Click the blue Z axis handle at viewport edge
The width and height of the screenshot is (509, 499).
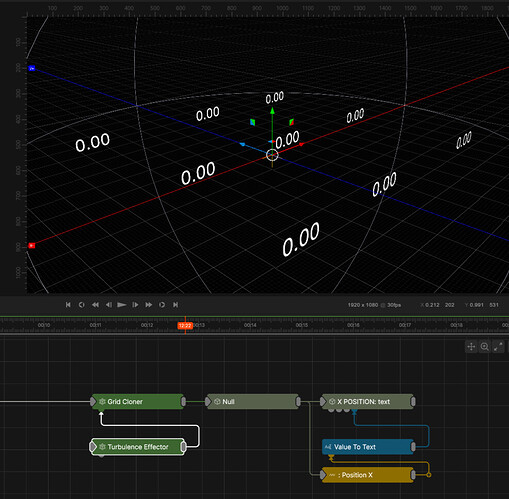tap(32, 68)
